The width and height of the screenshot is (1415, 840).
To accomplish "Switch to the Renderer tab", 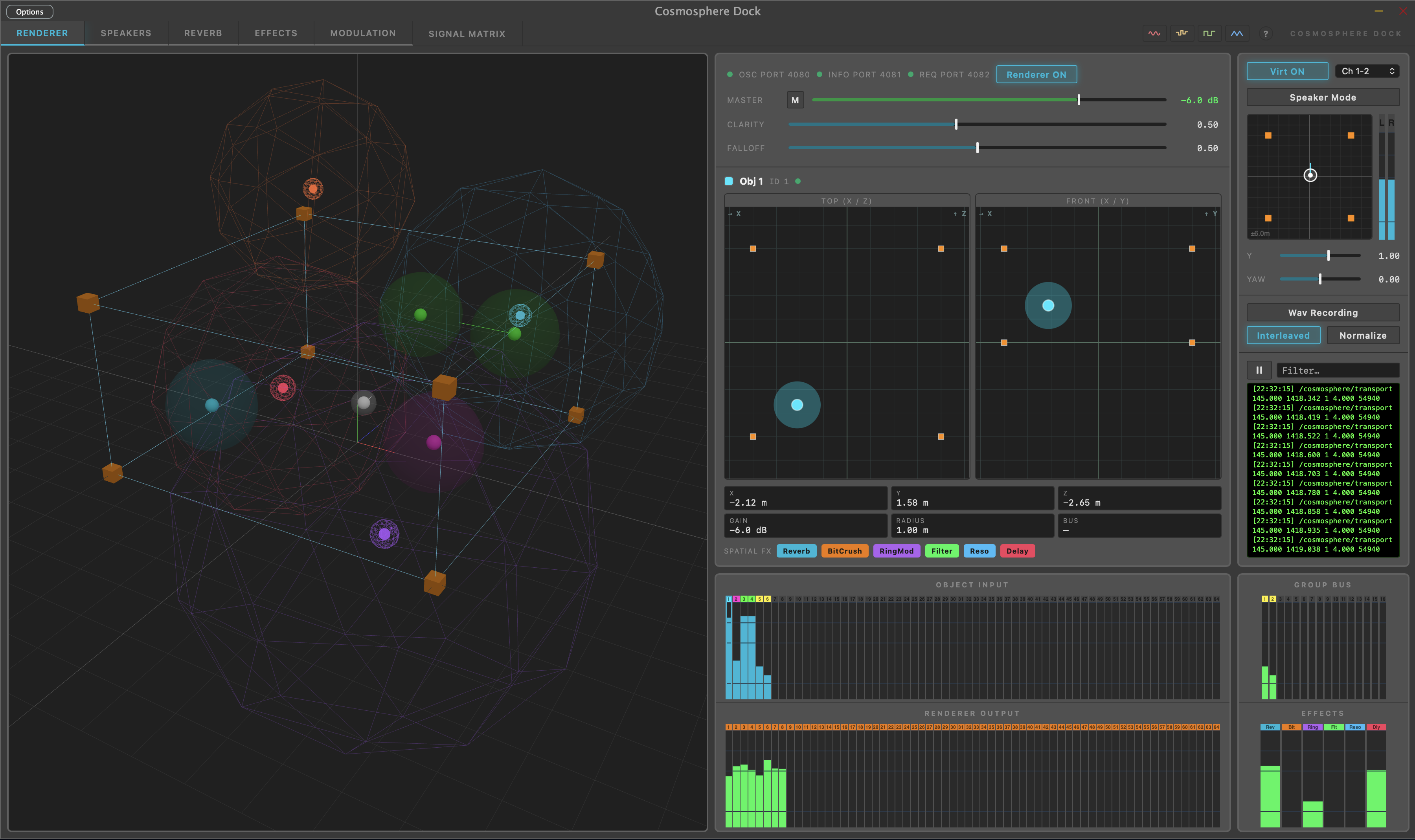I will pyautogui.click(x=42, y=33).
